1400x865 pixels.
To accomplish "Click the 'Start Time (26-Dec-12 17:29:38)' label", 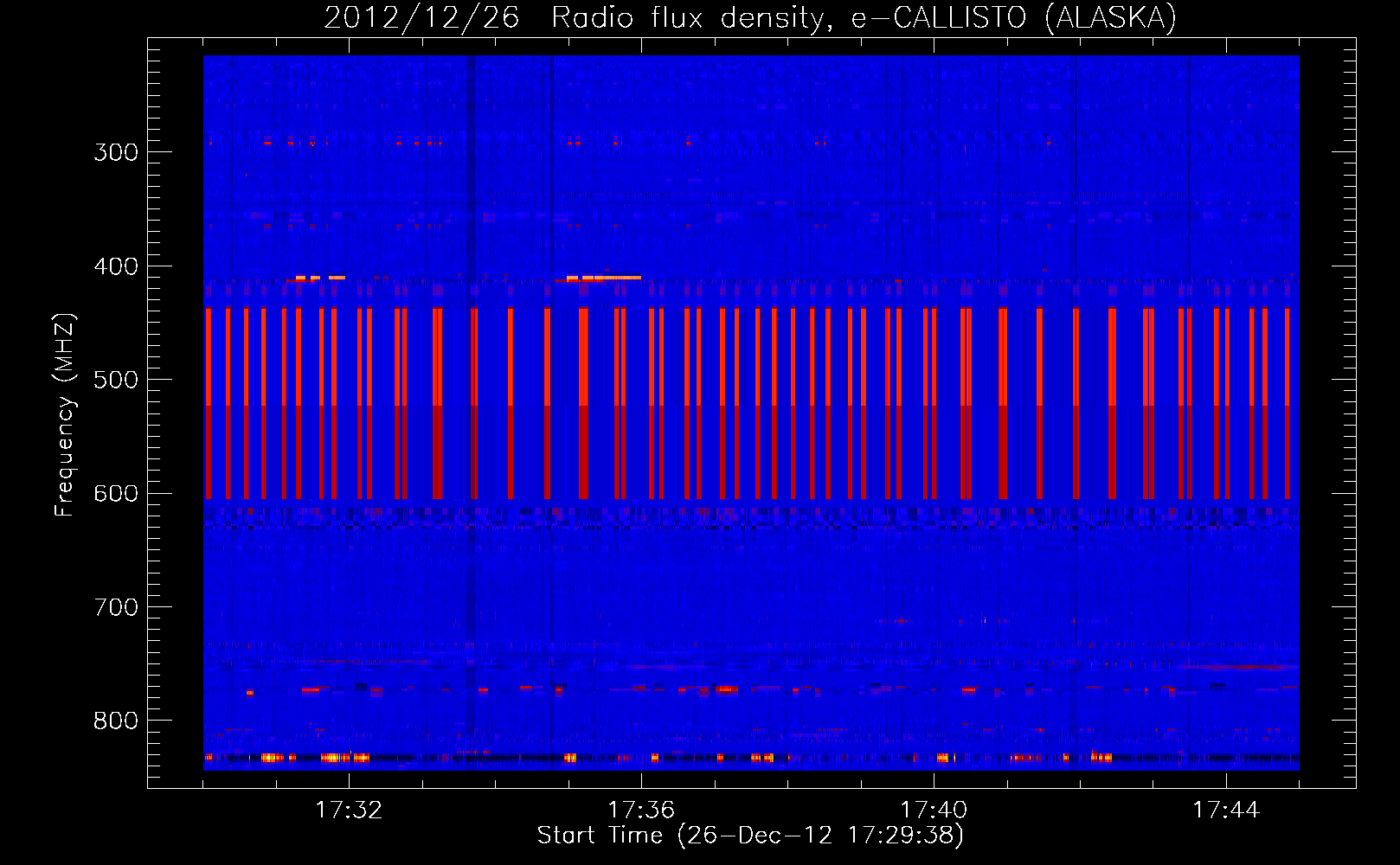I will (750, 836).
